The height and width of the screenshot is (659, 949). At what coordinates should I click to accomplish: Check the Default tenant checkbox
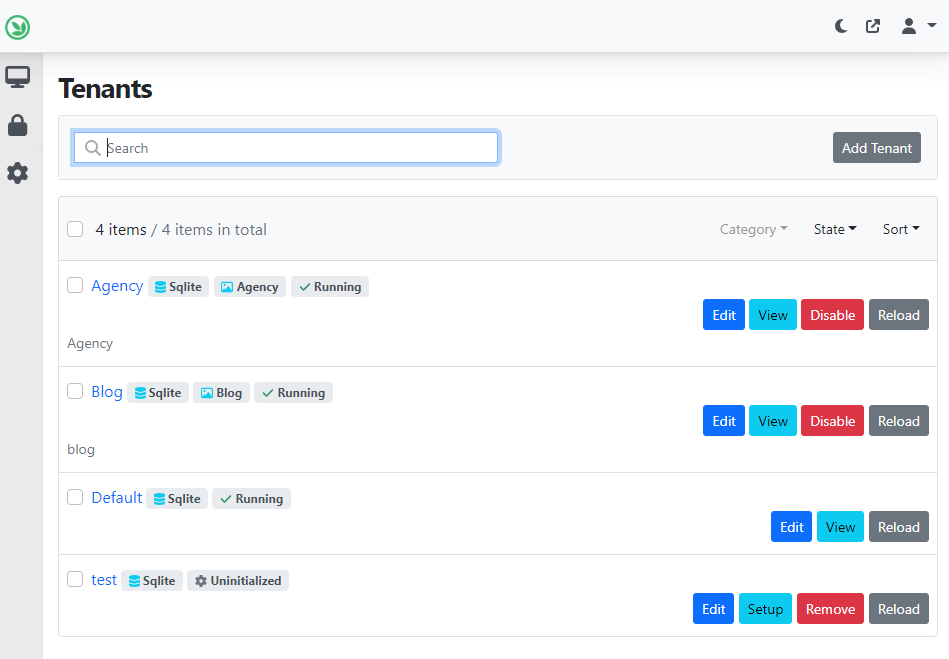click(x=75, y=497)
